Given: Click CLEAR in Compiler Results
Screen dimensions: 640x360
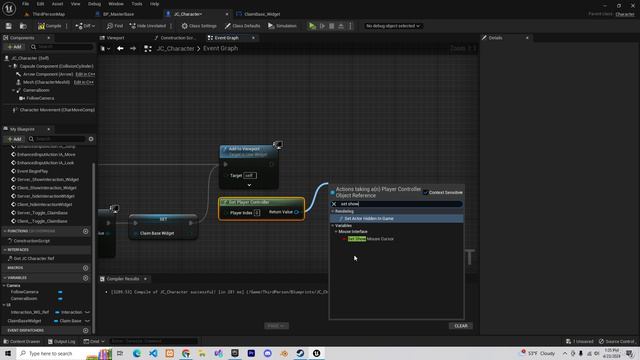Looking at the screenshot, I should coord(461,326).
